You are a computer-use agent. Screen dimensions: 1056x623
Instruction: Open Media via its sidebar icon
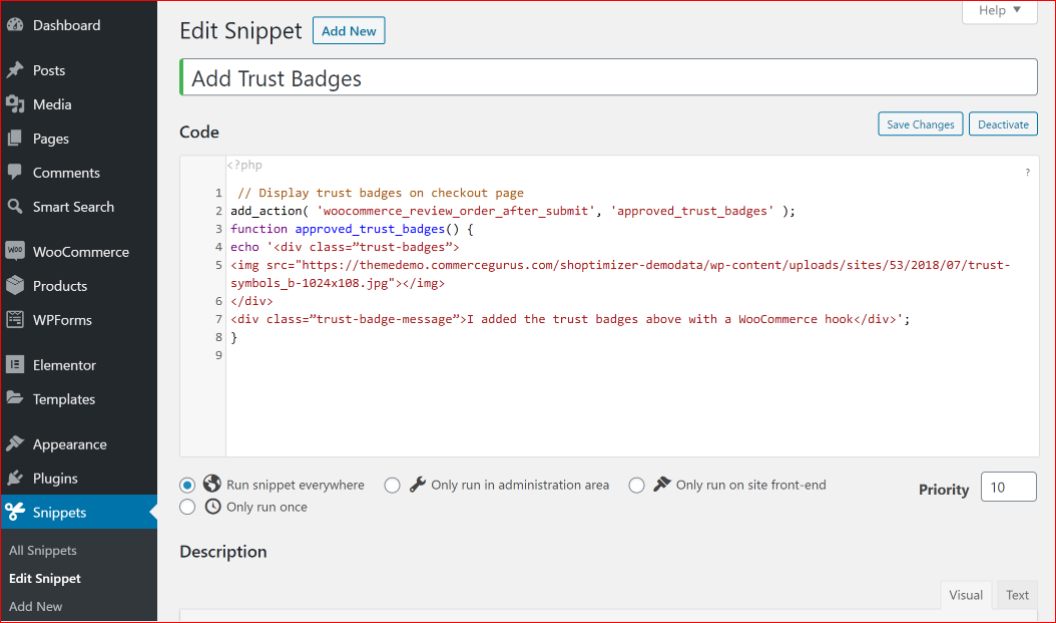click(x=15, y=104)
